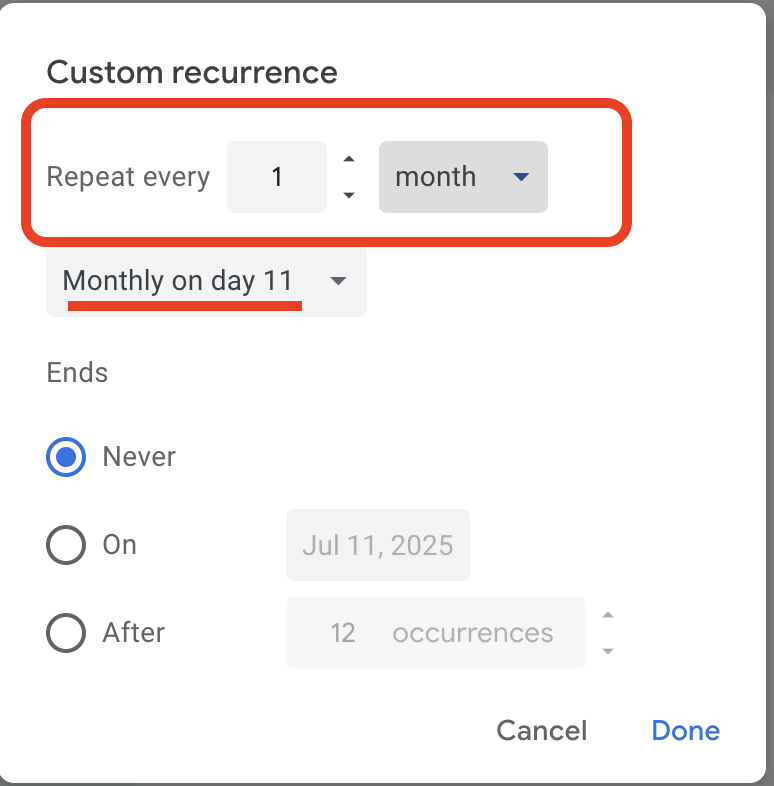This screenshot has width=774, height=786.
Task: Click the blue arrow on month dropdown
Action: point(520,177)
